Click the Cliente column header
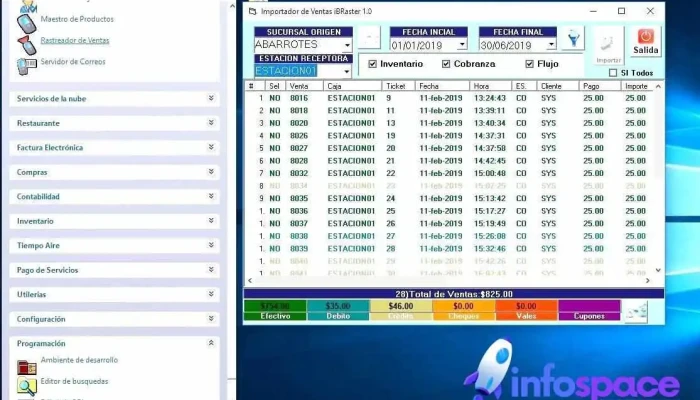 point(558,86)
